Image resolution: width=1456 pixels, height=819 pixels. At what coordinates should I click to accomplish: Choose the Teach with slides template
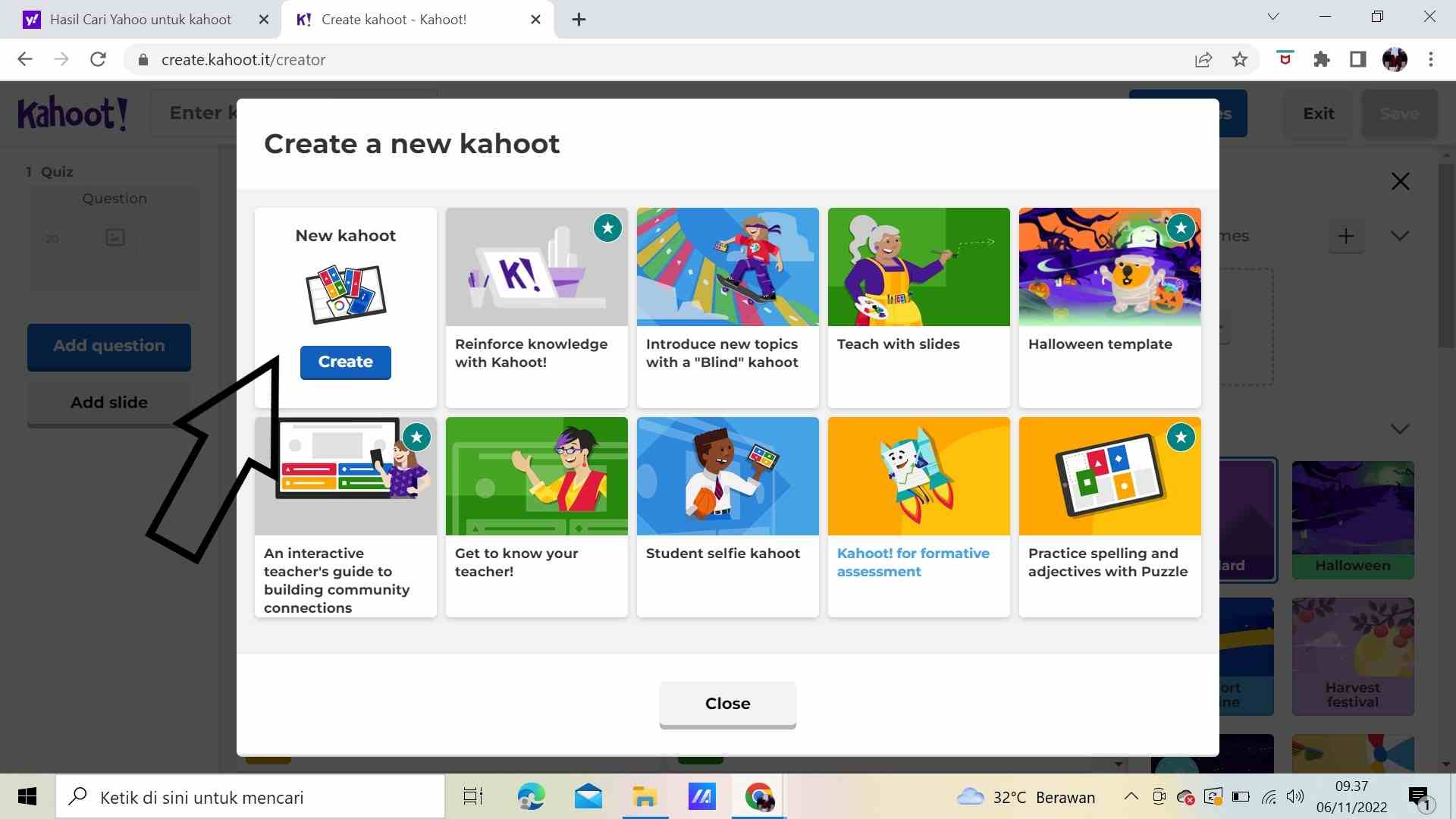click(x=918, y=307)
